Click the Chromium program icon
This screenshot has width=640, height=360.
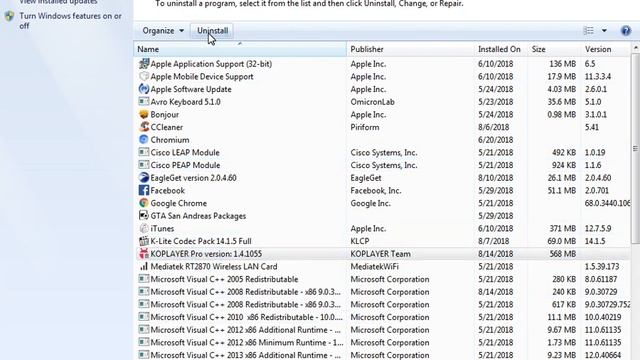coord(144,140)
